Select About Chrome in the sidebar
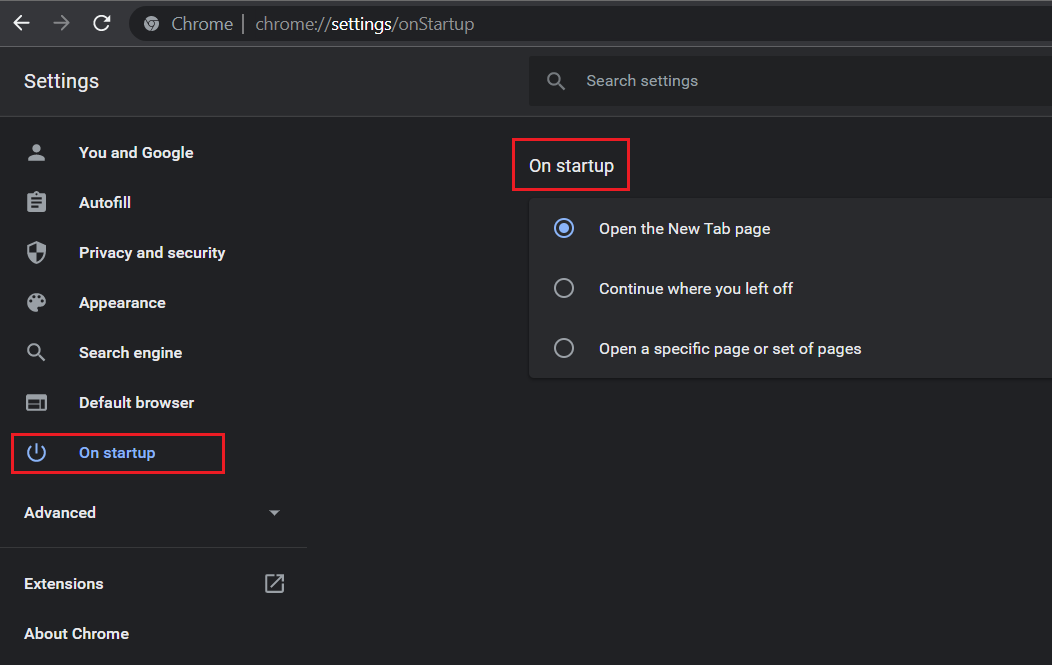Image resolution: width=1052 pixels, height=665 pixels. coord(76,633)
